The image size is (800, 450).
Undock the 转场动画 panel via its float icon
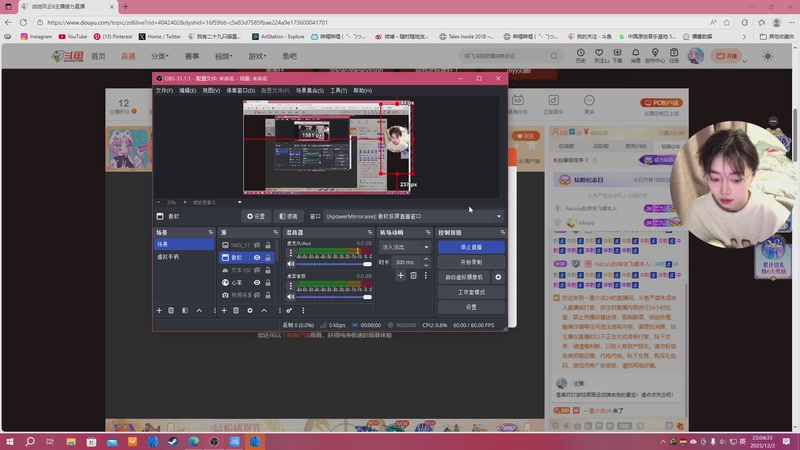428,232
